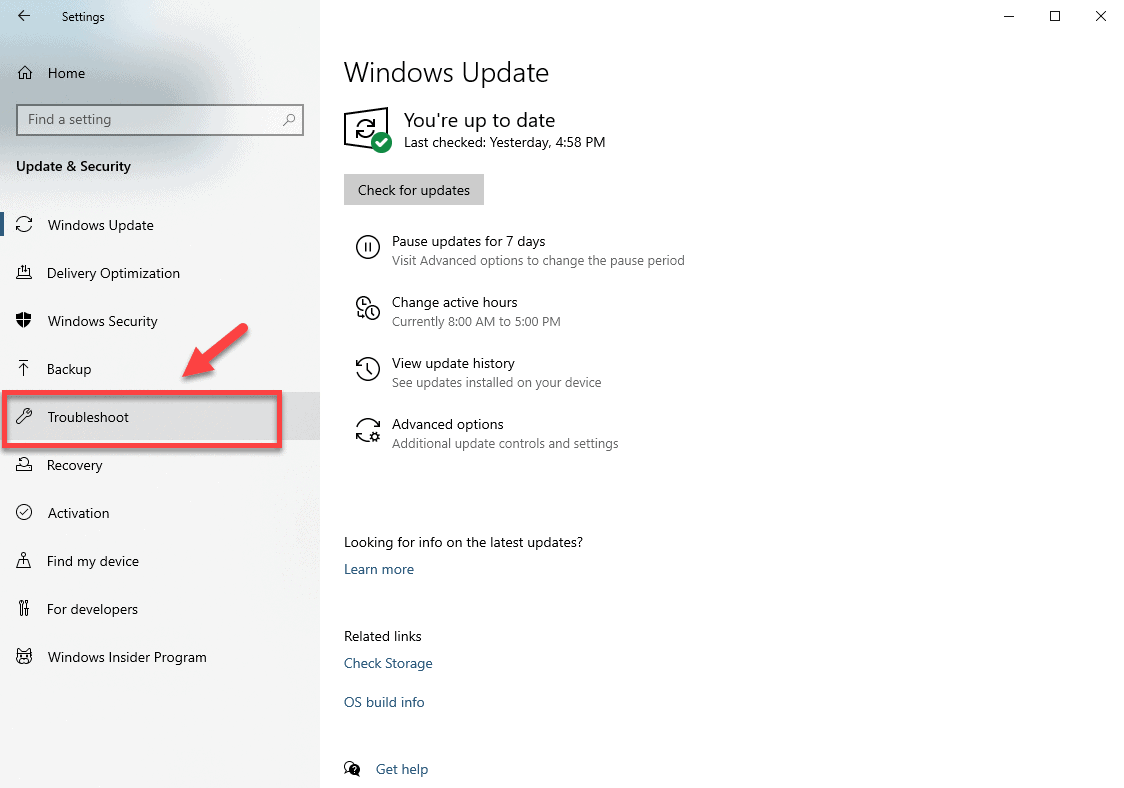Click the Find a setting search box
Viewport: 1124px width, 788px height.
tap(160, 120)
